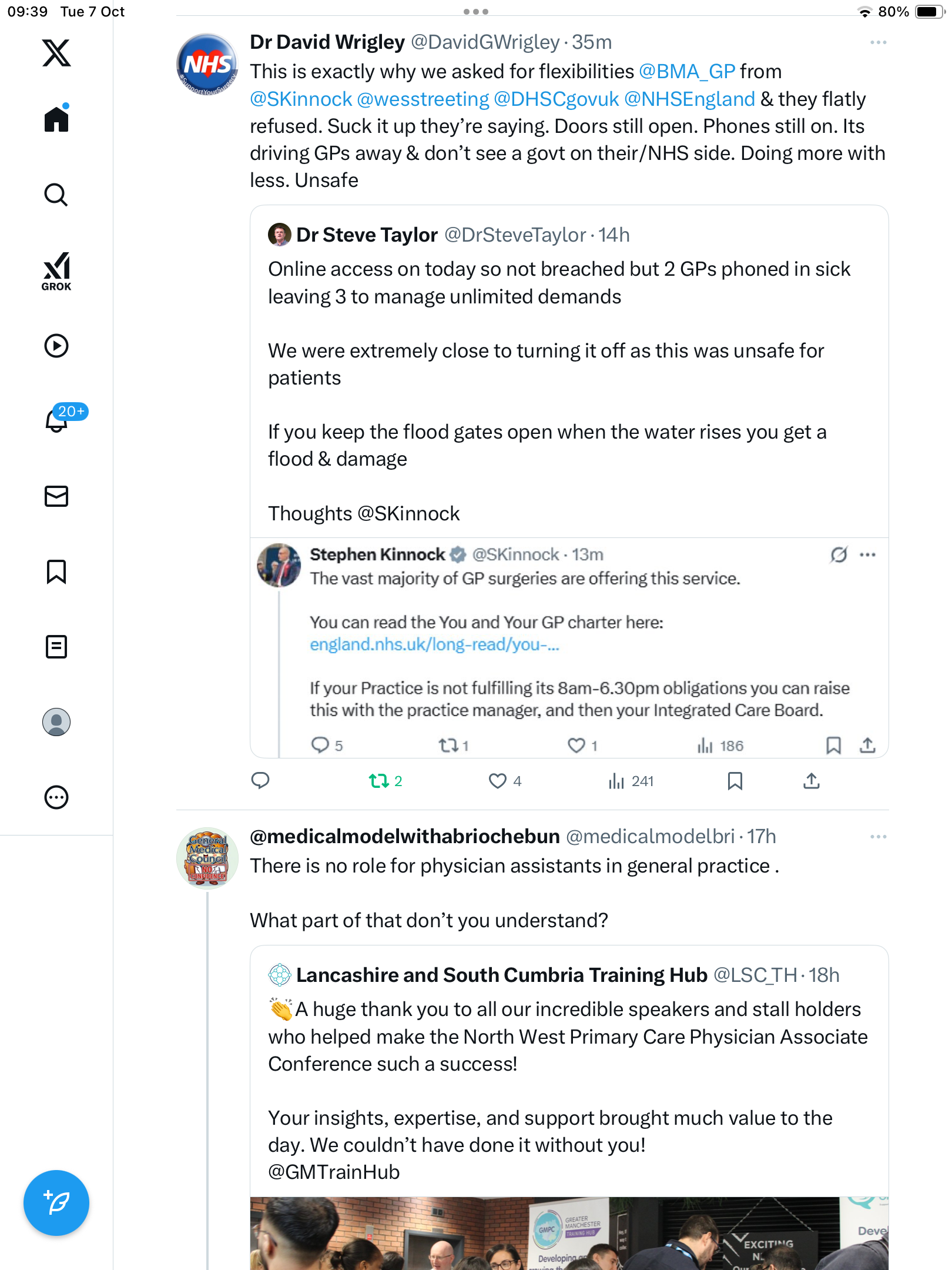Image resolution: width=952 pixels, height=1270 pixels.
Task: Open the @wesstreeting mention link
Action: pyautogui.click(x=423, y=99)
